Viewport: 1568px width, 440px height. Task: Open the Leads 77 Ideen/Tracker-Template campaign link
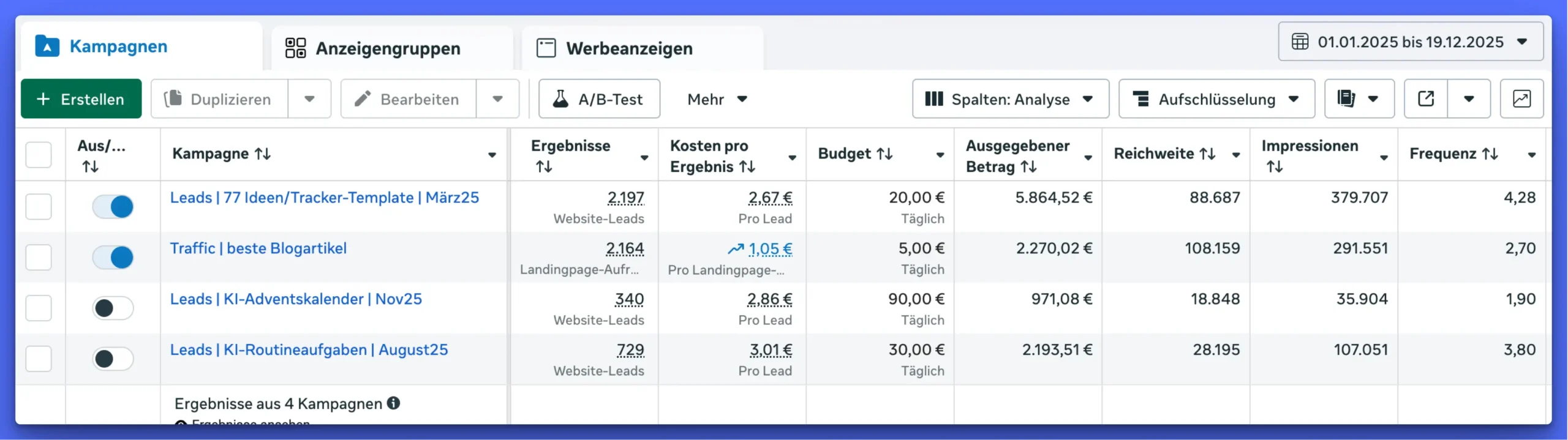[x=324, y=198]
